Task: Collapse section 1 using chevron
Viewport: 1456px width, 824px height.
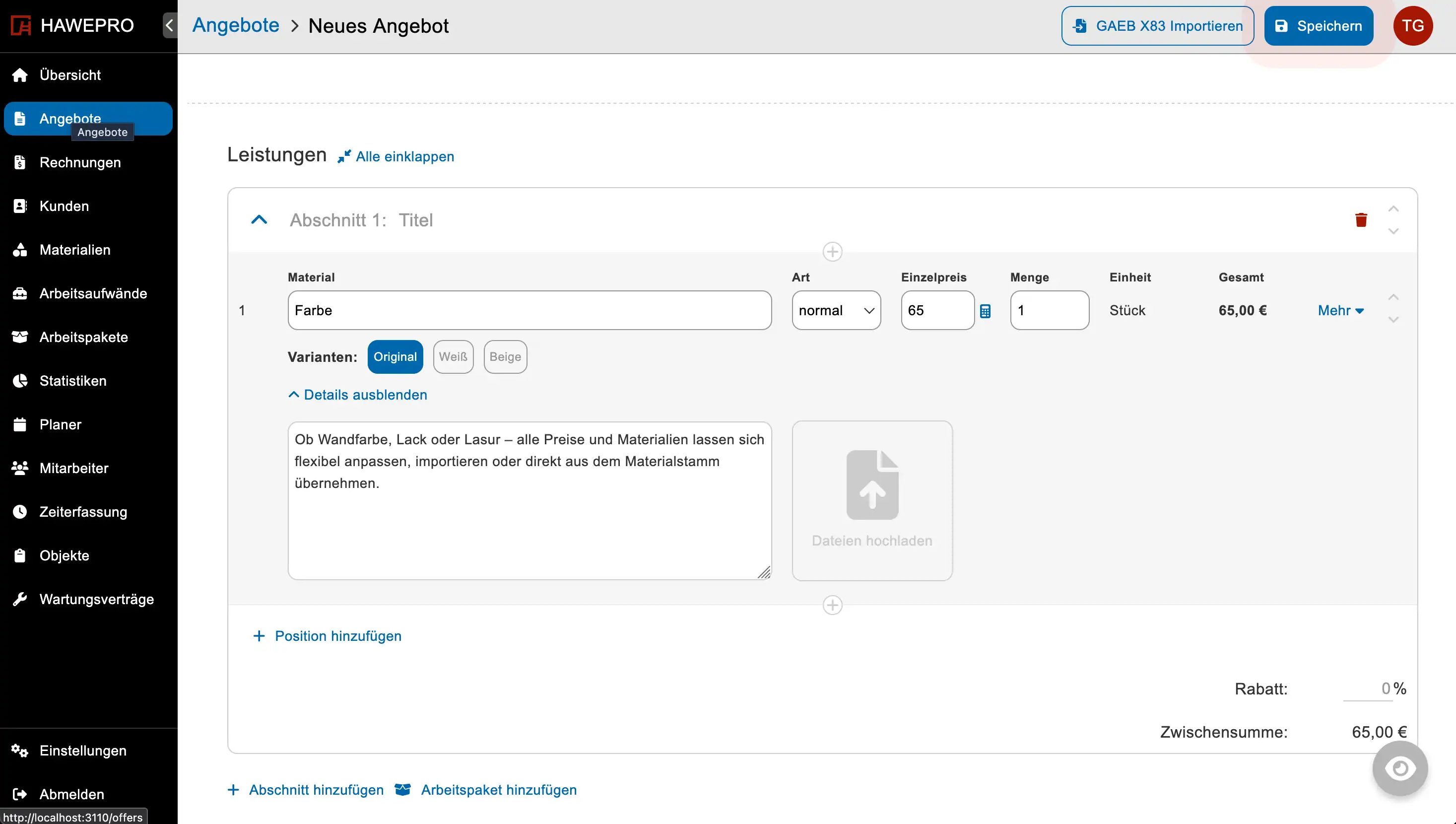Action: click(x=259, y=219)
